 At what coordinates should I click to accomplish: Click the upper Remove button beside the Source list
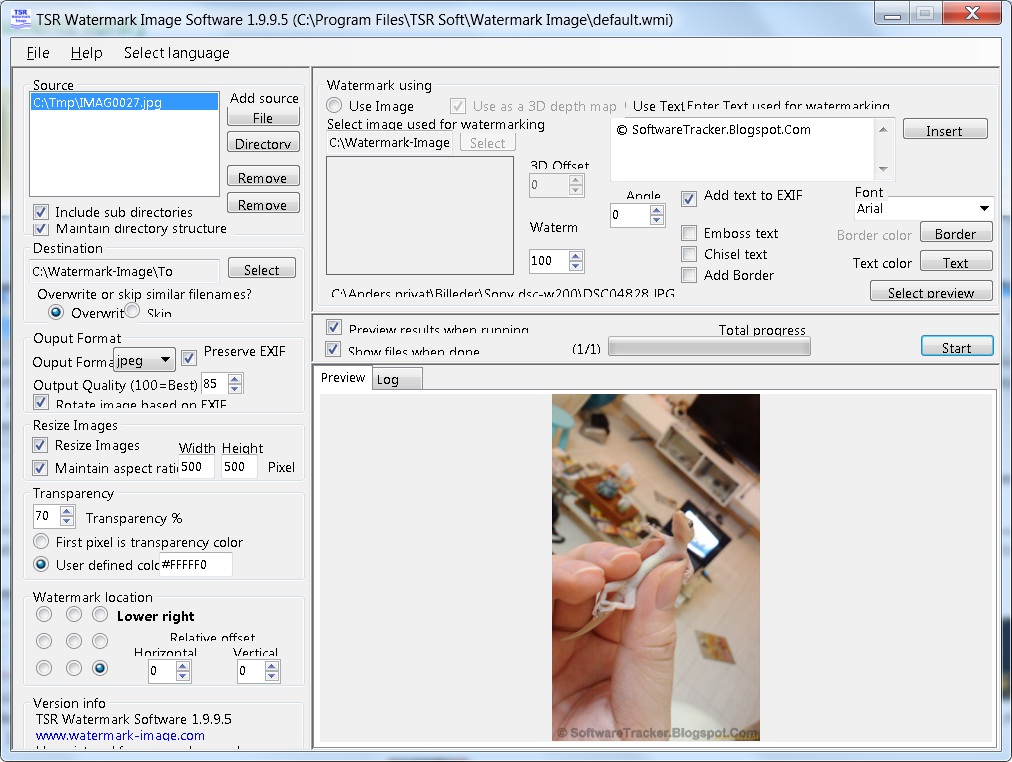(263, 177)
